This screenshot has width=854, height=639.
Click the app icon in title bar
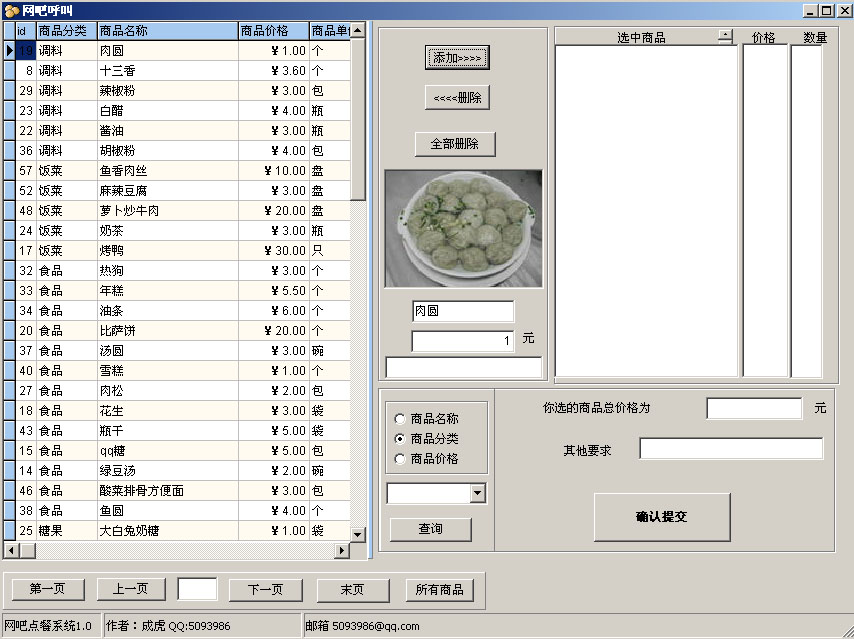tap(11, 10)
